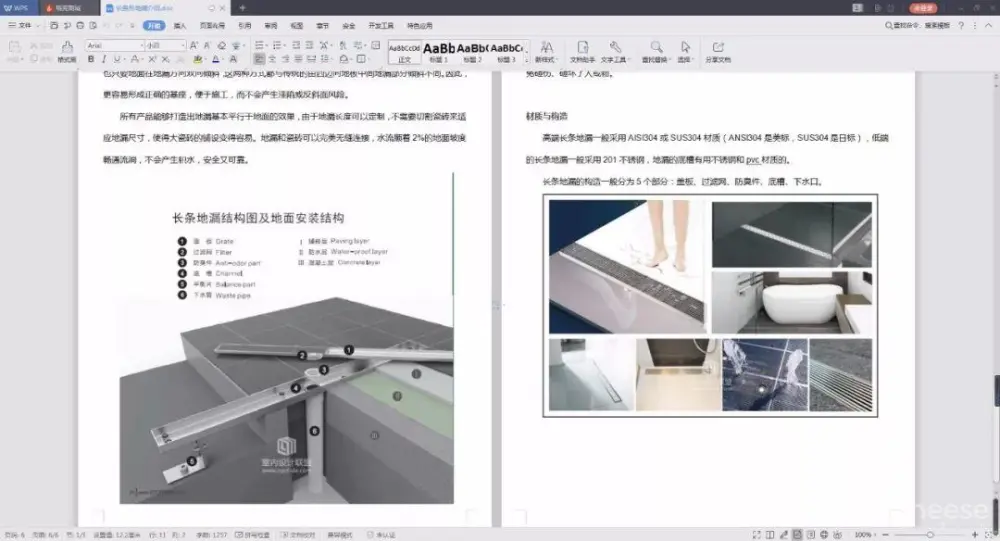Apply the 标题 1 heading style
The width and height of the screenshot is (1000, 541).
439,52
